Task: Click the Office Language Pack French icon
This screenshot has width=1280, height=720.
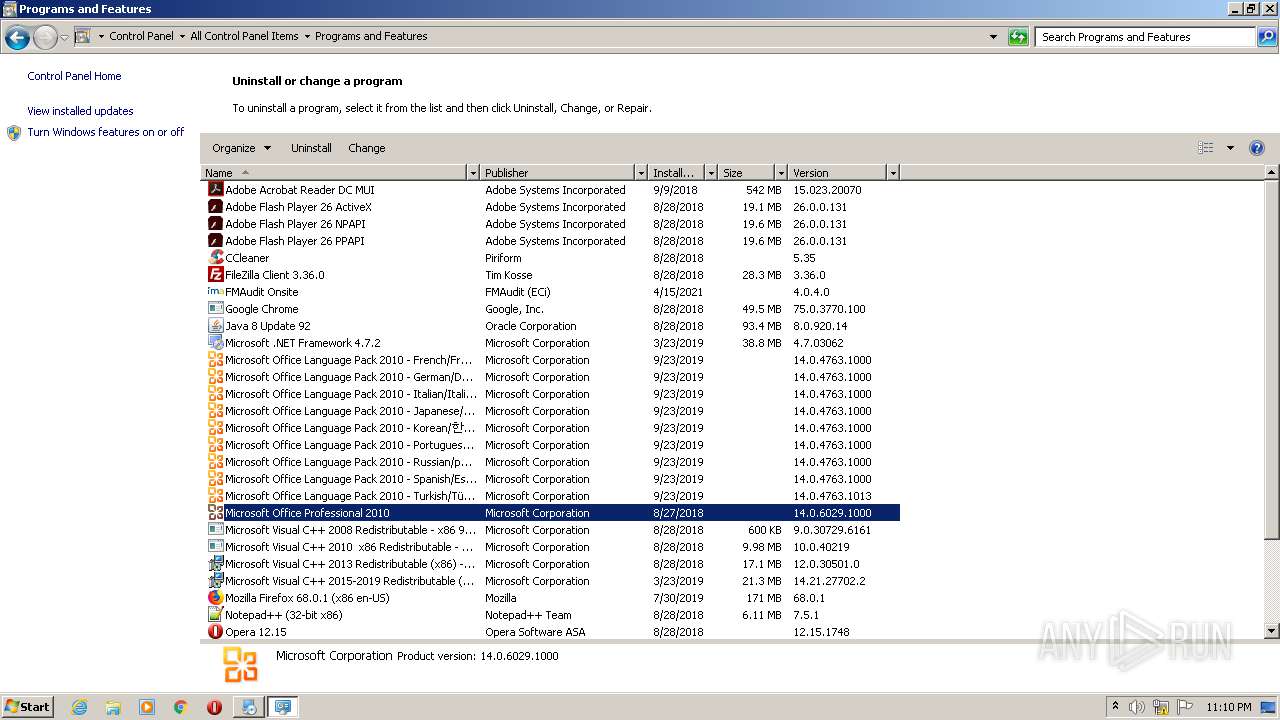Action: point(215,359)
